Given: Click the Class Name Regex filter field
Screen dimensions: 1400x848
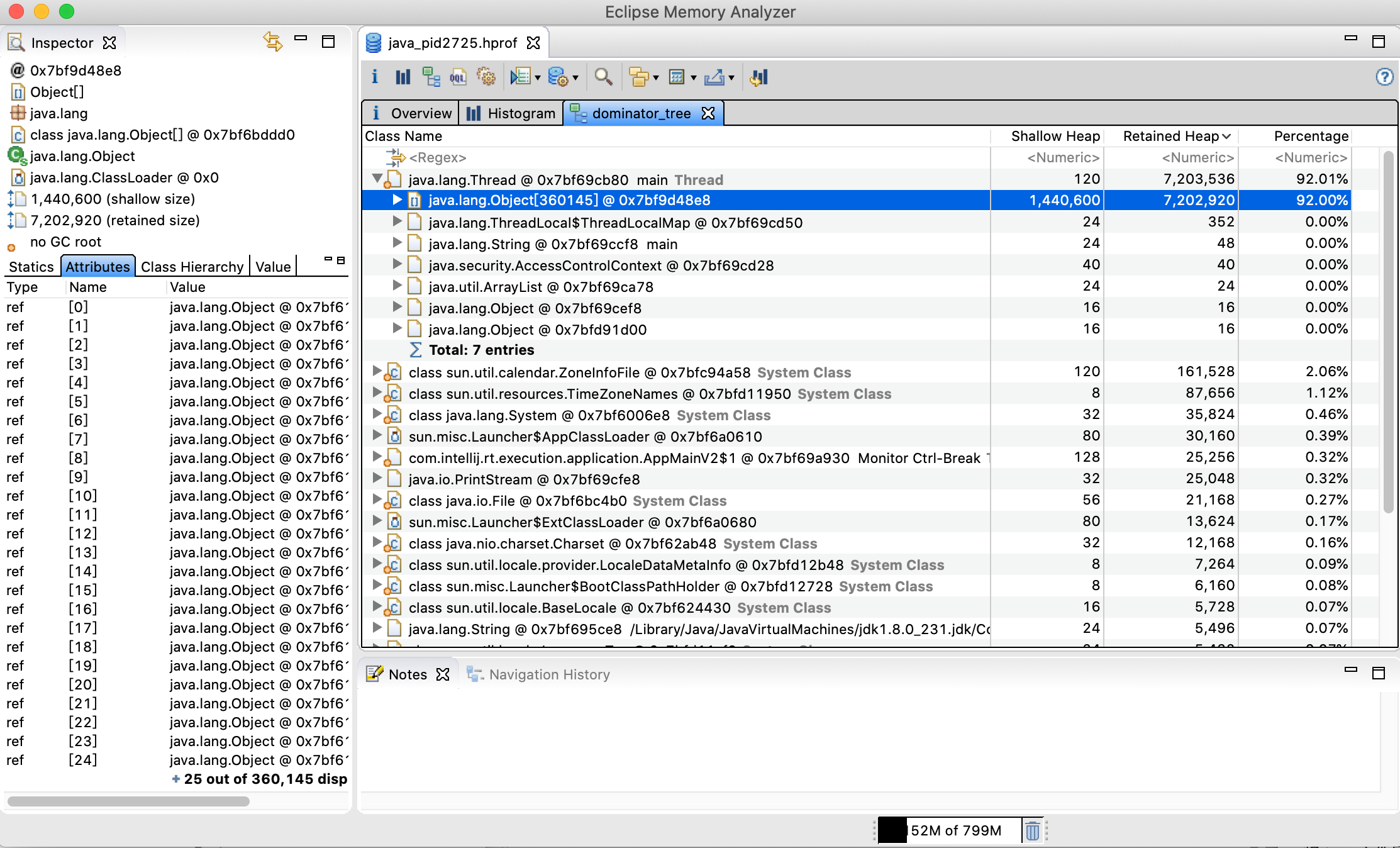Looking at the screenshot, I should [x=438, y=157].
